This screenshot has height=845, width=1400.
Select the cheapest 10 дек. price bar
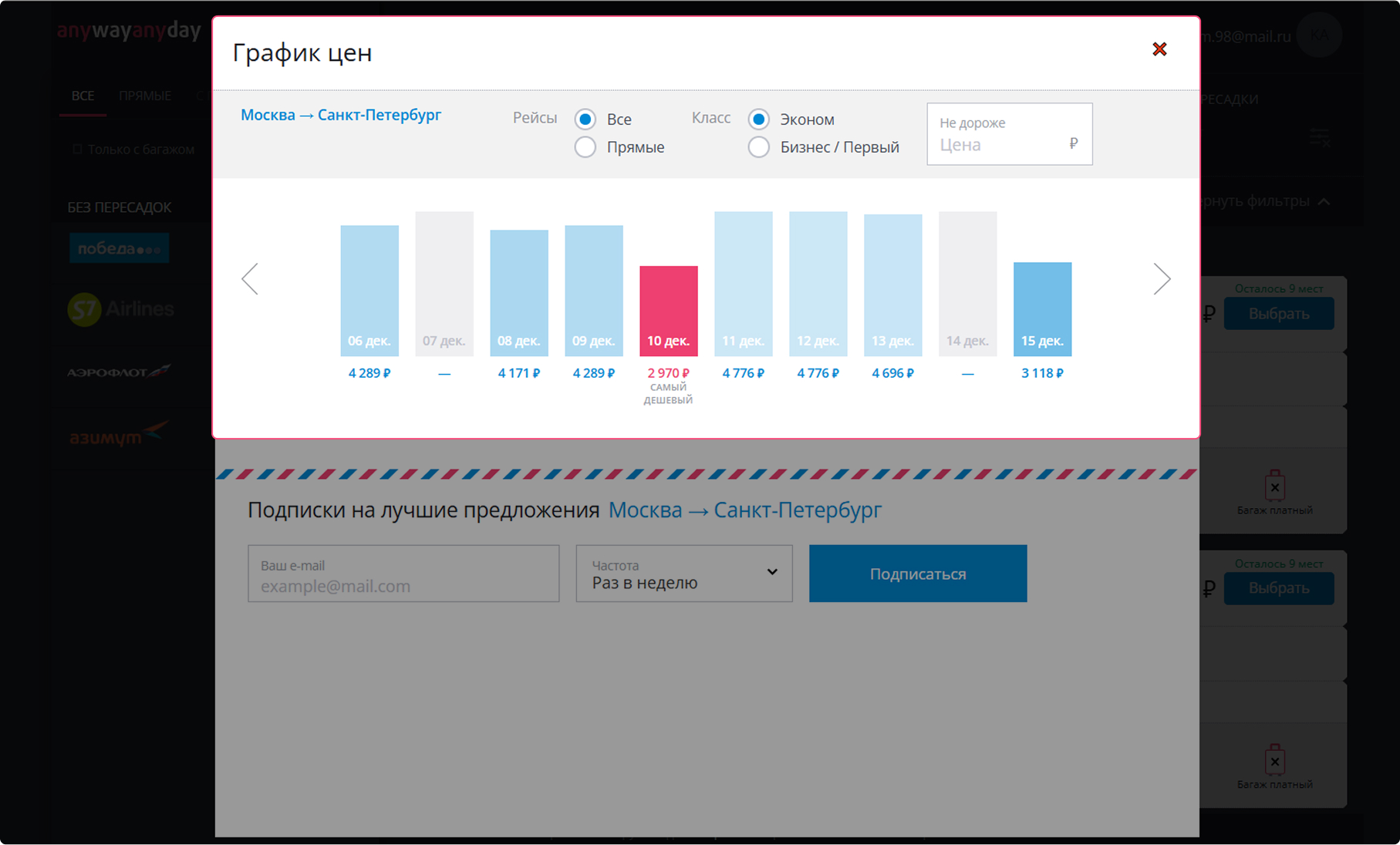[x=669, y=311]
